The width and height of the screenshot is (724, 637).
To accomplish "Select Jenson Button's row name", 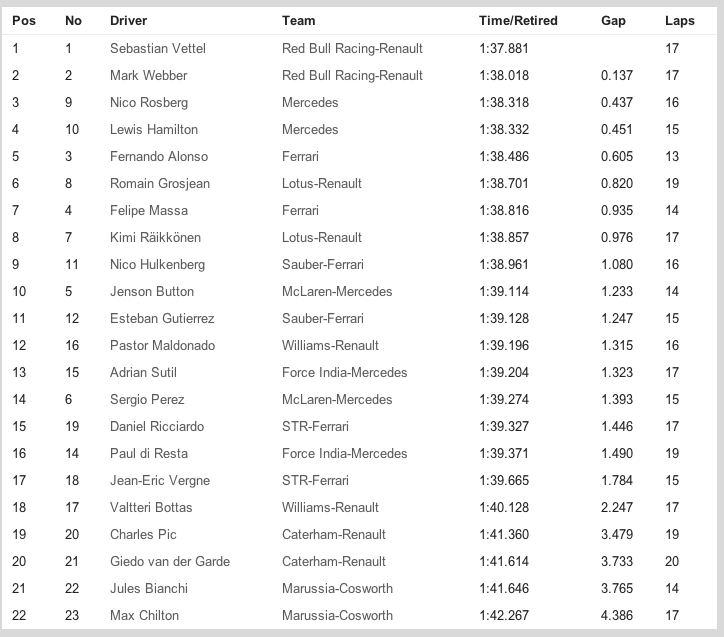I will click(152, 291).
